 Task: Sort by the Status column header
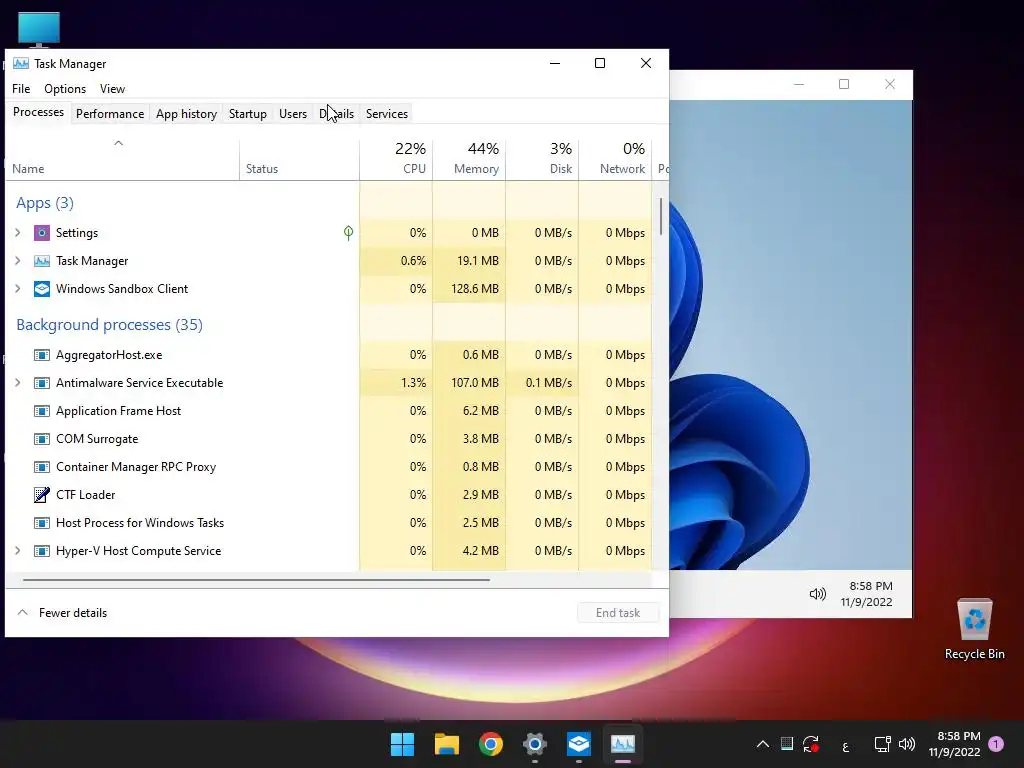pos(299,160)
